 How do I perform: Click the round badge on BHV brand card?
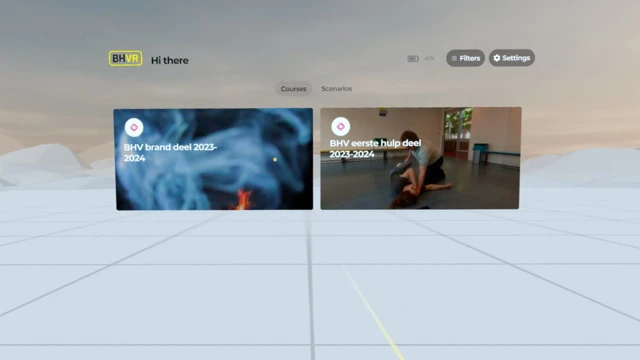pyautogui.click(x=134, y=127)
